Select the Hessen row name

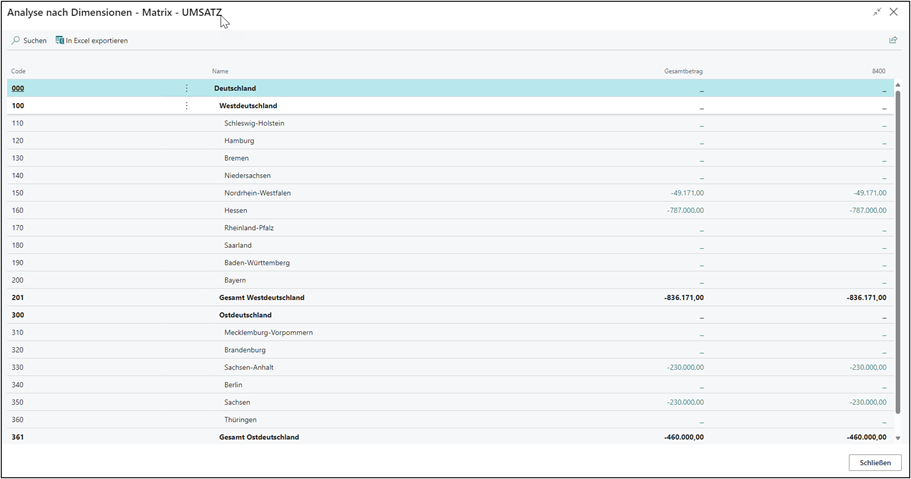[x=235, y=210]
